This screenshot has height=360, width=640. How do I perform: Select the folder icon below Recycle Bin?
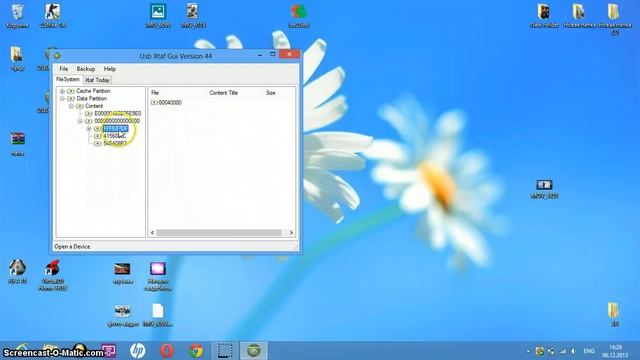click(x=17, y=59)
